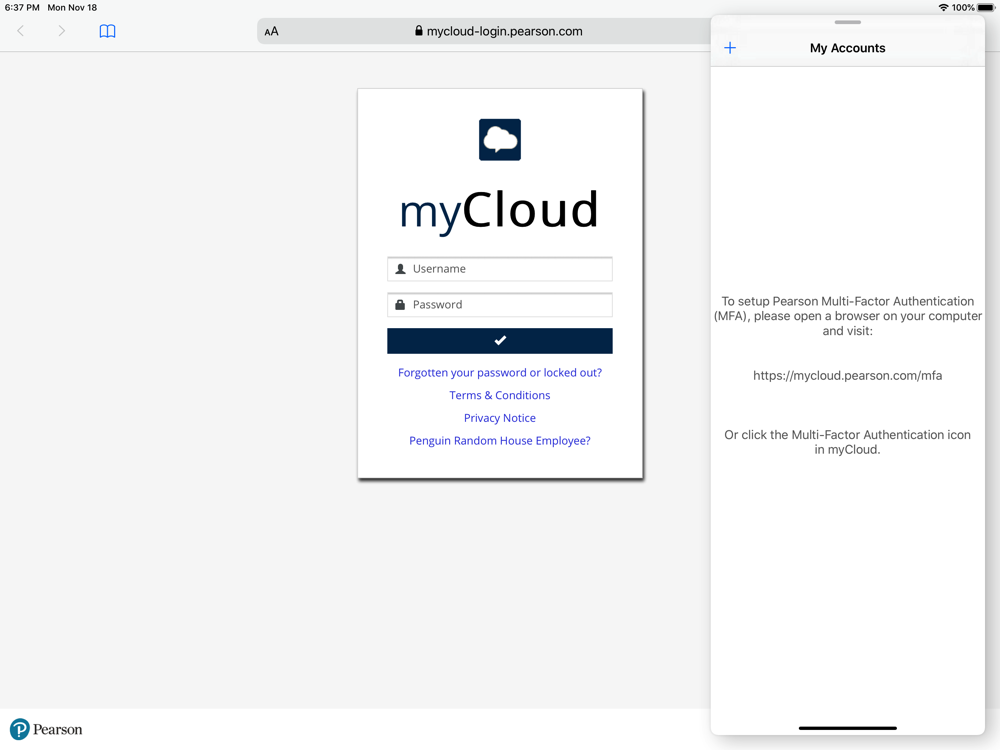Submit login with the checkmark button

[x=500, y=341]
